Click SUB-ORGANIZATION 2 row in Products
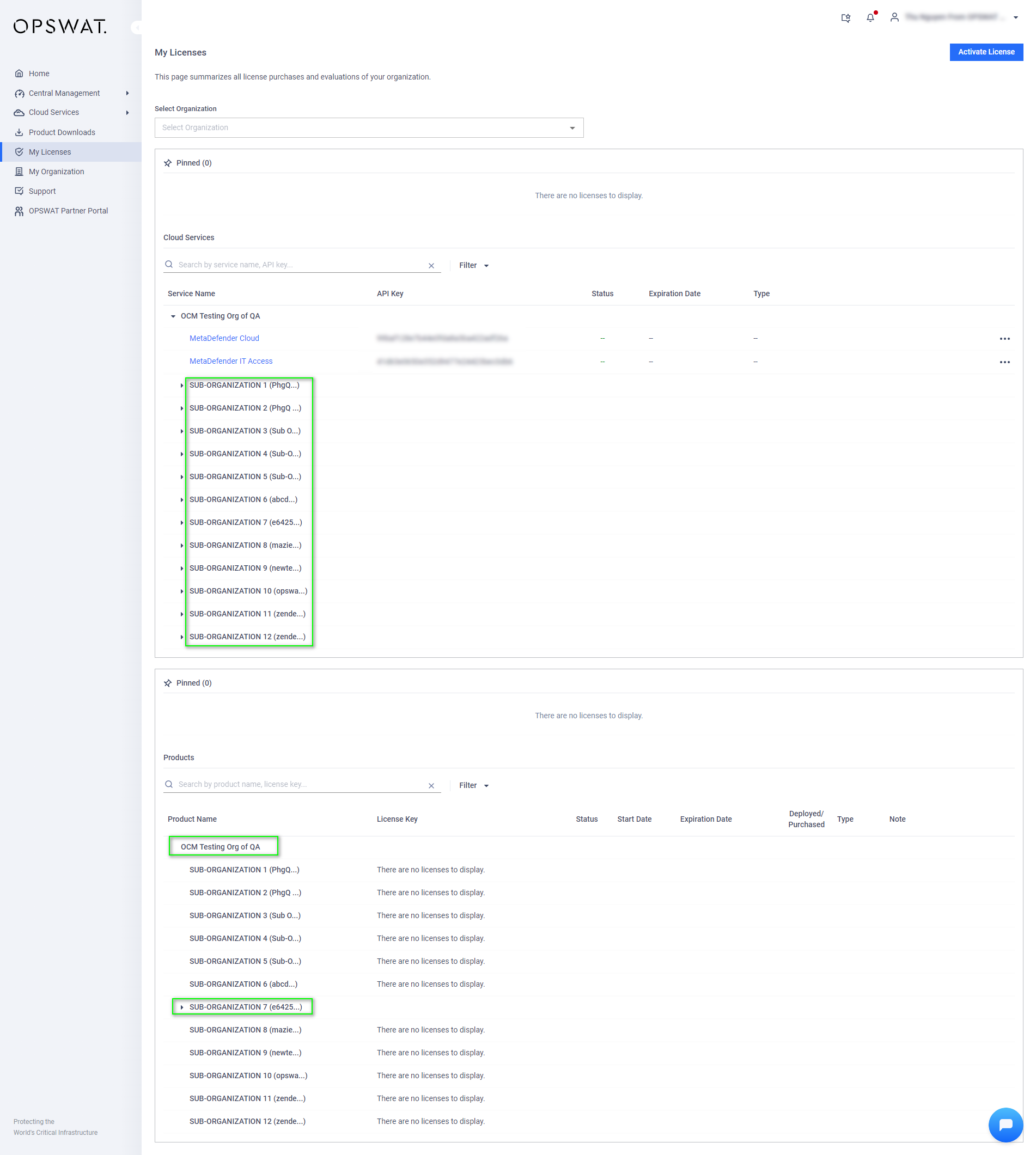 pos(589,893)
